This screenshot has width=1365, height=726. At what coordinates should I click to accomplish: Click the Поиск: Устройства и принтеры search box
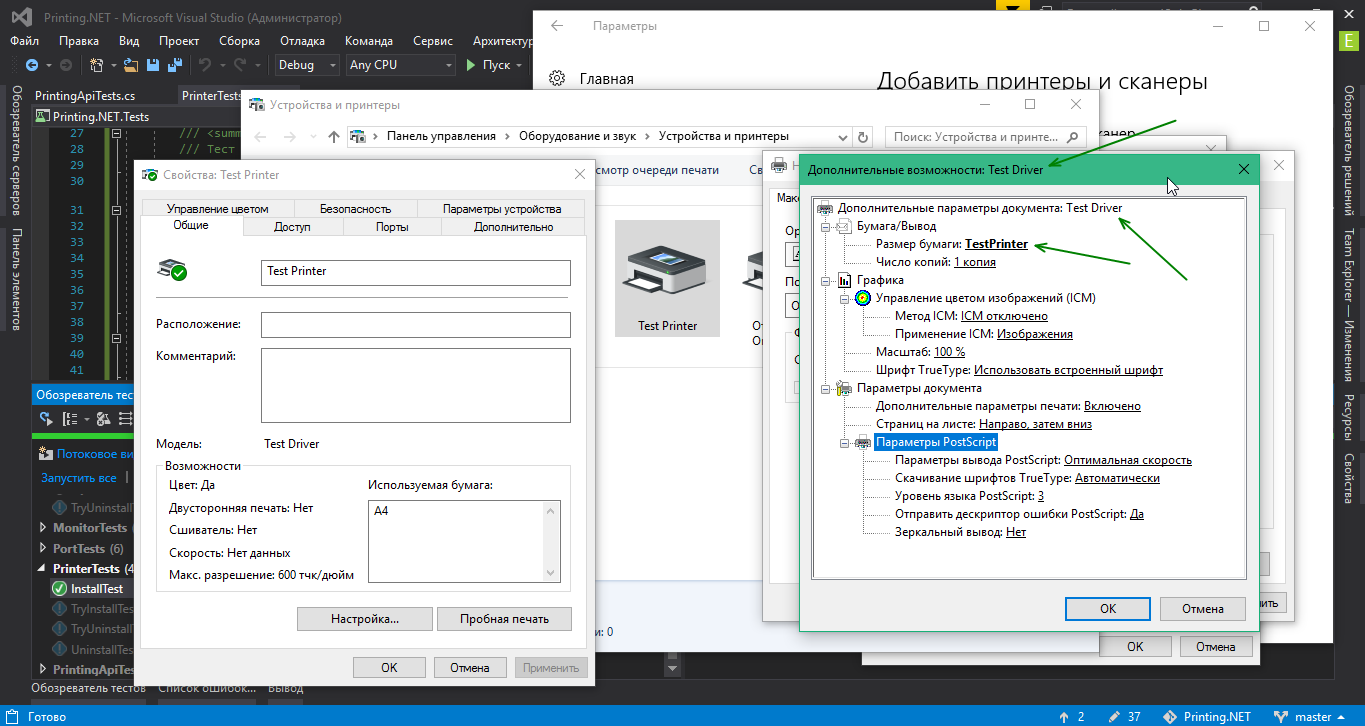pyautogui.click(x=986, y=137)
